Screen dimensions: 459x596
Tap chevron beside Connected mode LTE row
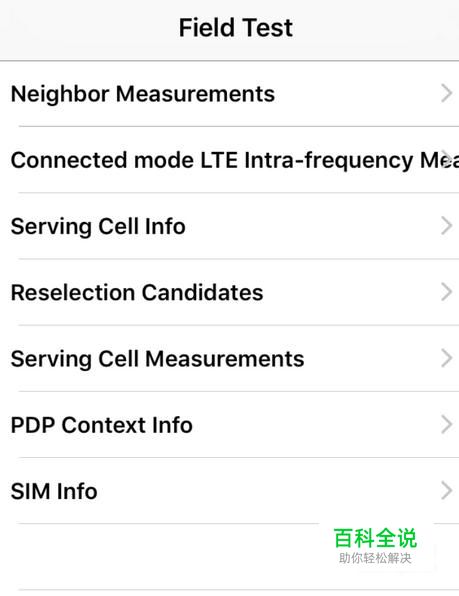[x=448, y=160]
